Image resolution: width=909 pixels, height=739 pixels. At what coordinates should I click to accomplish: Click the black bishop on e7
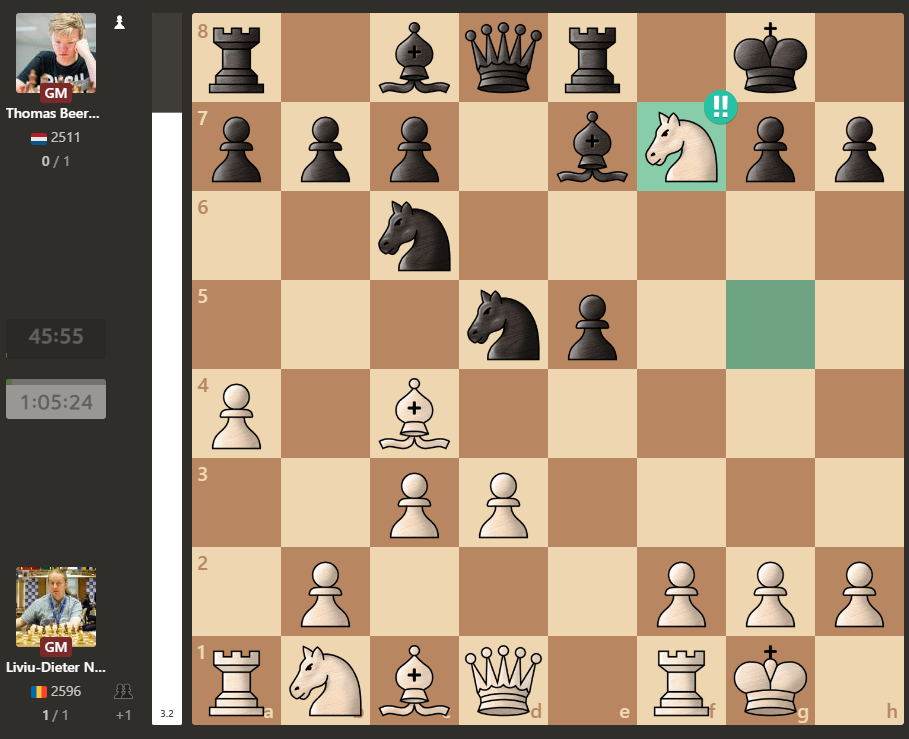592,146
